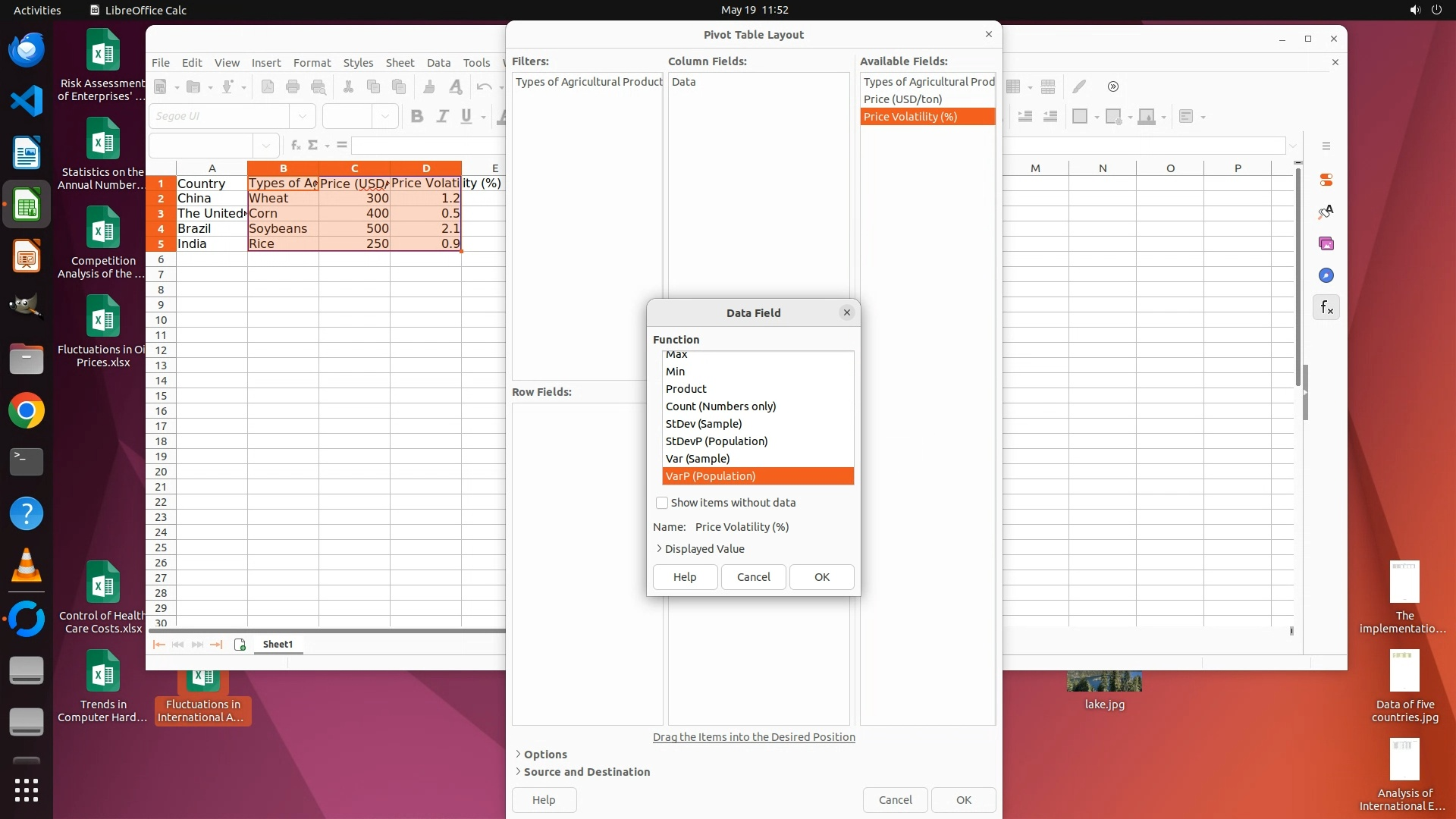Screen dimensions: 1456x819
Task: Open the sidebar Gallery panel
Action: 1326,244
